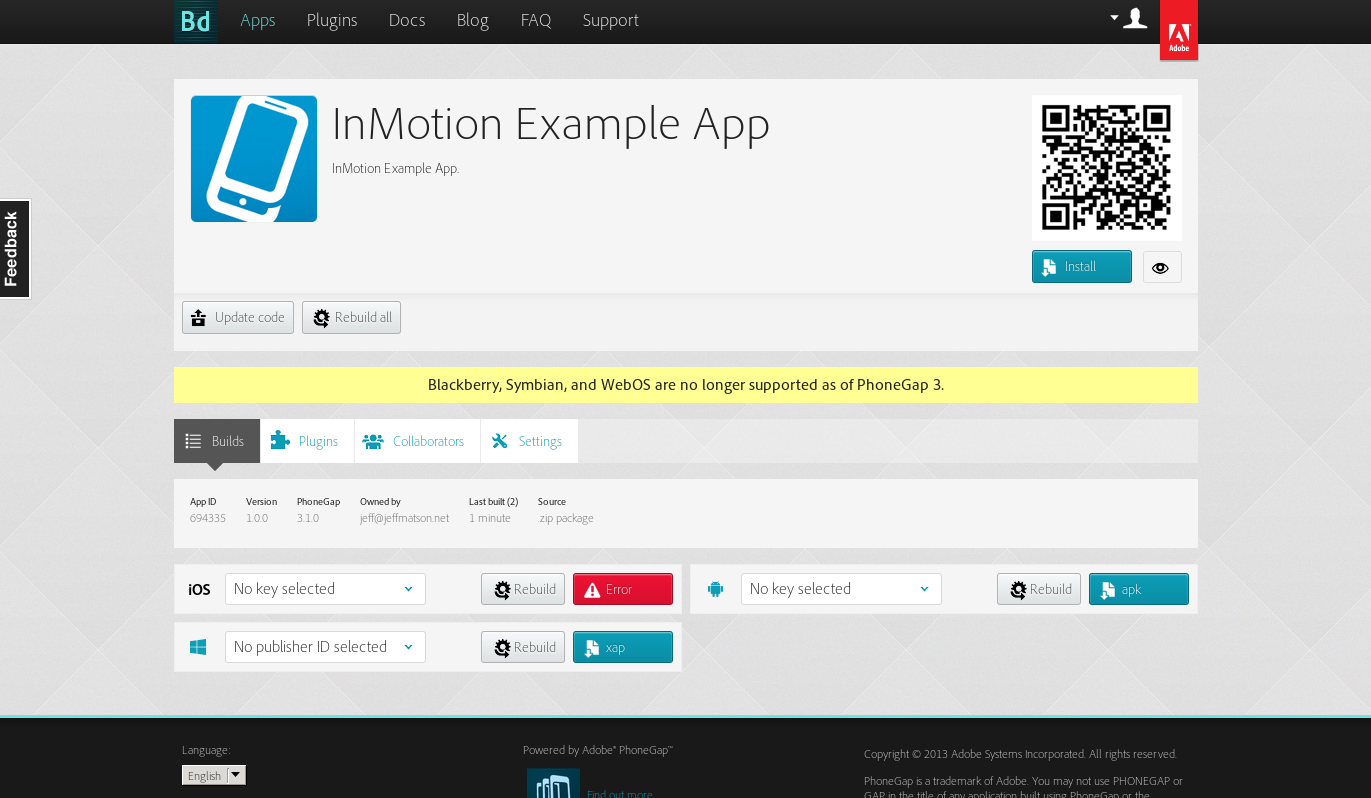
Task: Toggle app visibility with the eye button
Action: (1162, 267)
